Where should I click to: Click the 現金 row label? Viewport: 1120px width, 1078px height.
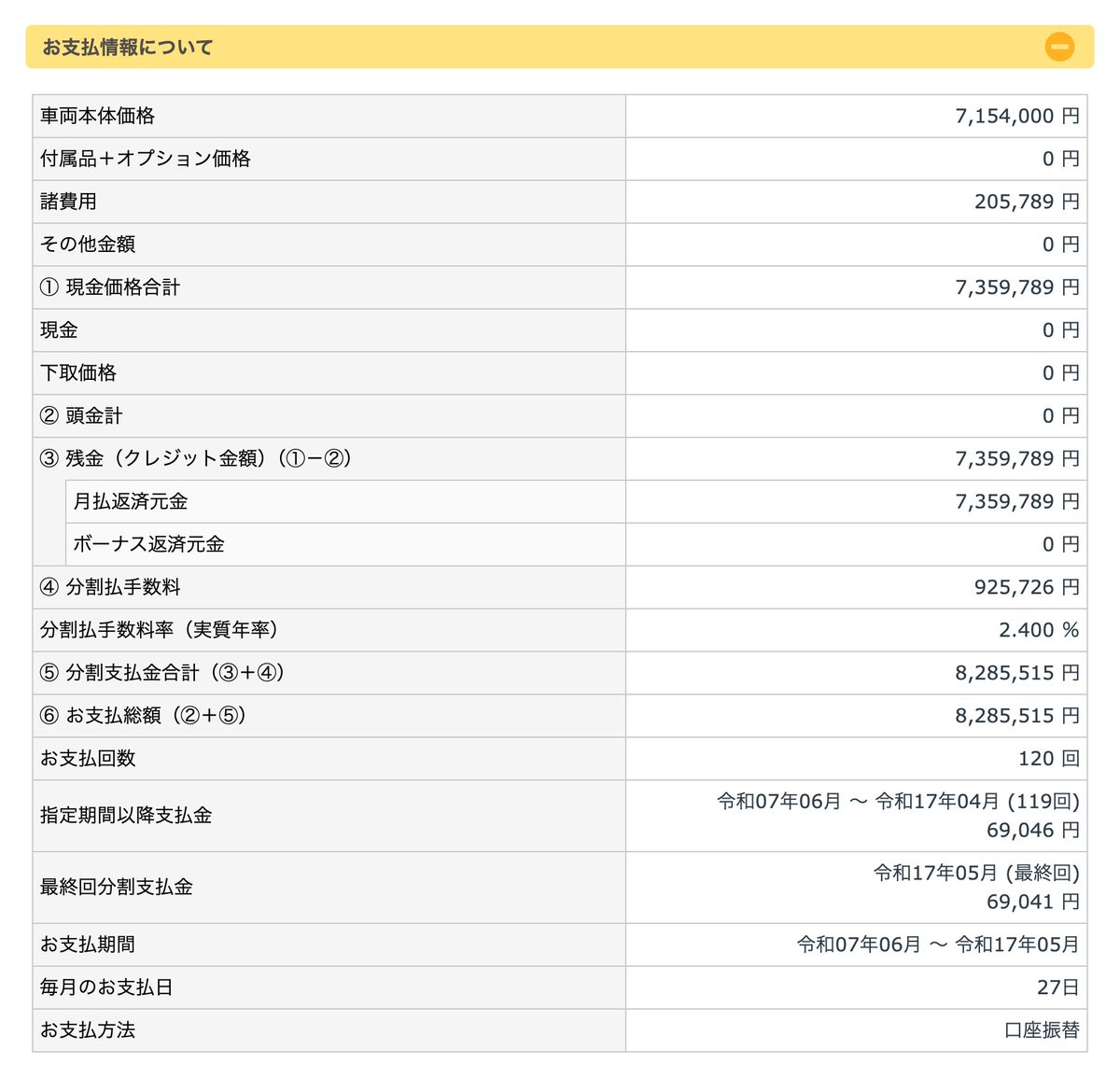[x=59, y=330]
